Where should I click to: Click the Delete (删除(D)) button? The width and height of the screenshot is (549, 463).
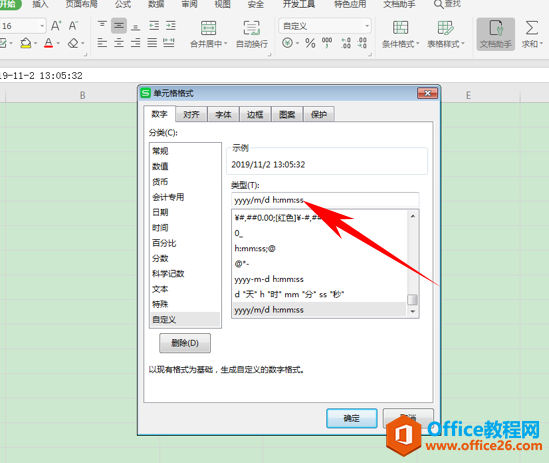coord(185,343)
